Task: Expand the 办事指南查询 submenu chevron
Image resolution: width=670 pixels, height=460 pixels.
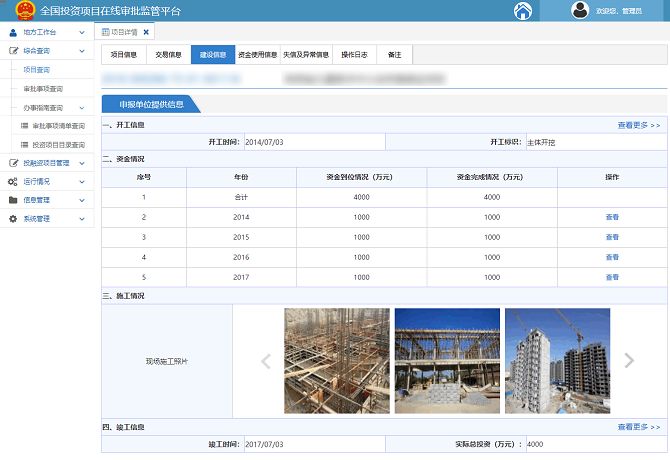Action: click(x=81, y=106)
